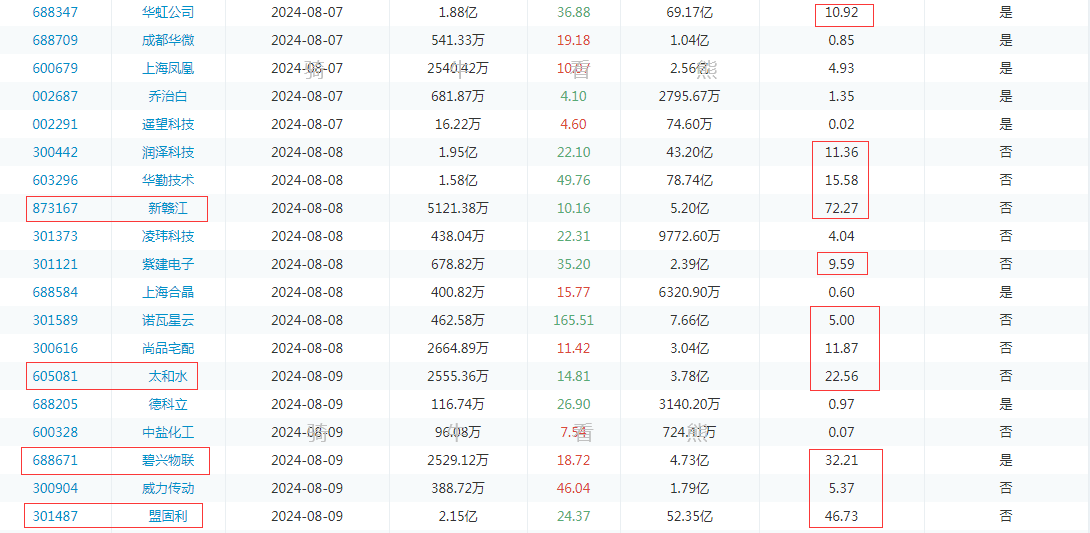Open stock code 301121 link

pos(55,264)
